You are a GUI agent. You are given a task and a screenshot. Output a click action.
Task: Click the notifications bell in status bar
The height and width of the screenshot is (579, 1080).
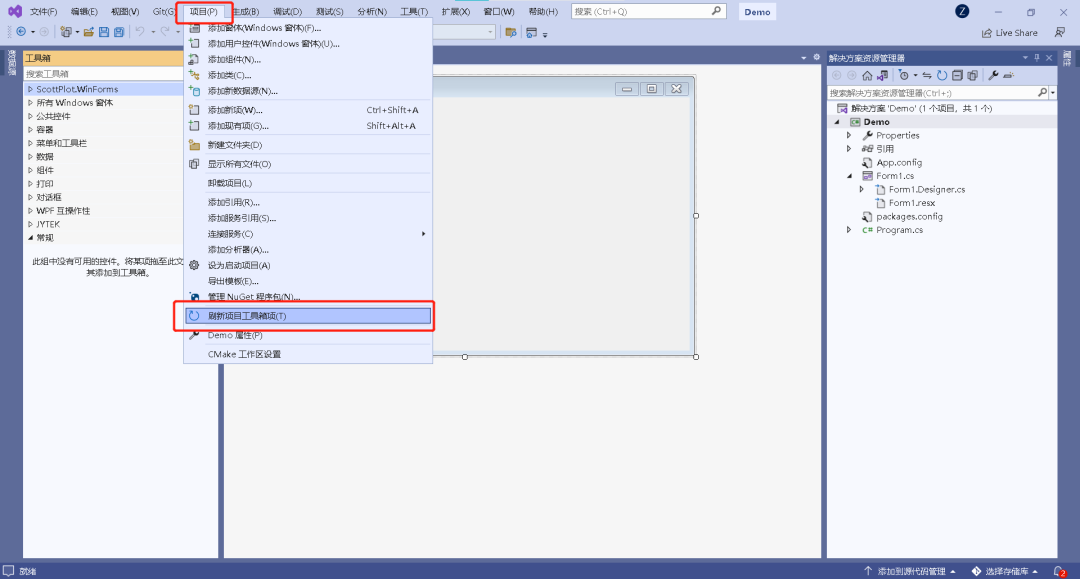click(x=1058, y=571)
